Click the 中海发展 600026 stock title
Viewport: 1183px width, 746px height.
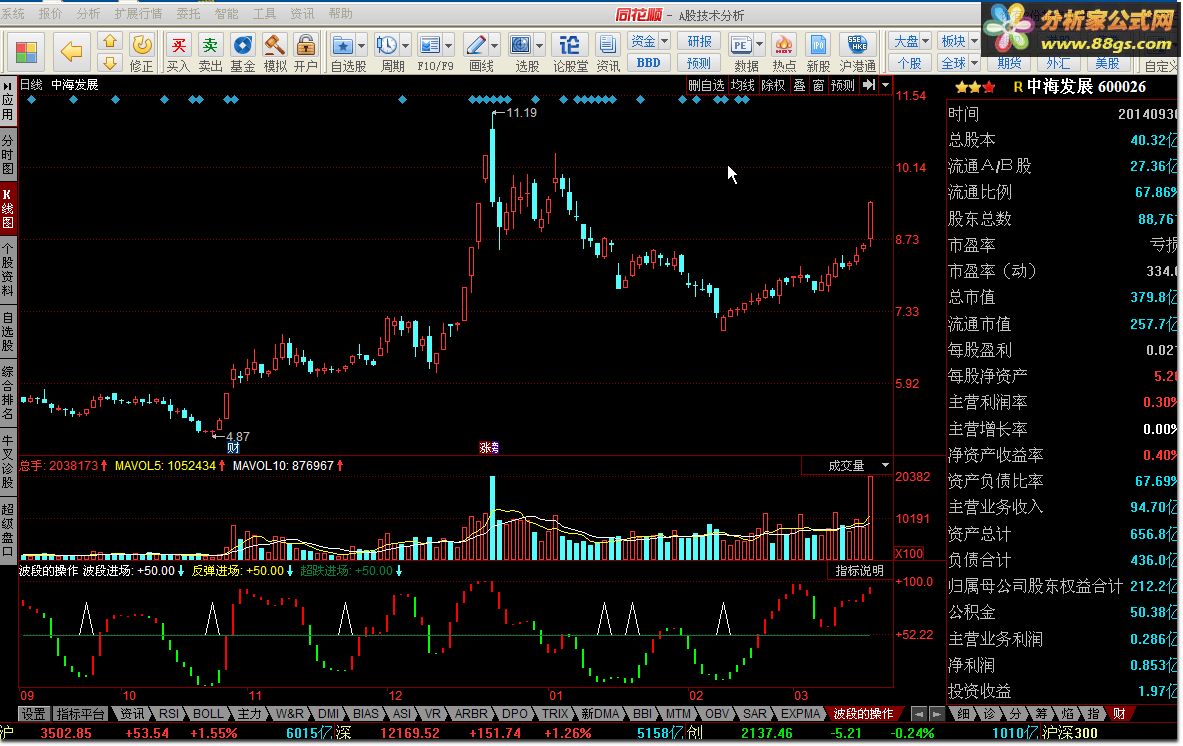pos(1086,87)
